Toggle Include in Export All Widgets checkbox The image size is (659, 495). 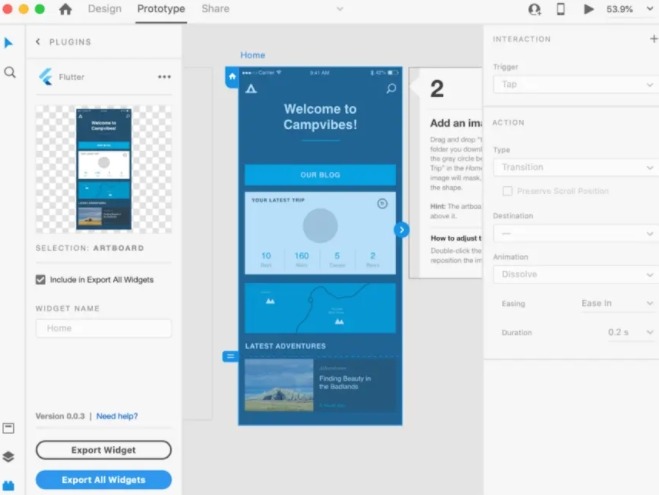[40, 279]
